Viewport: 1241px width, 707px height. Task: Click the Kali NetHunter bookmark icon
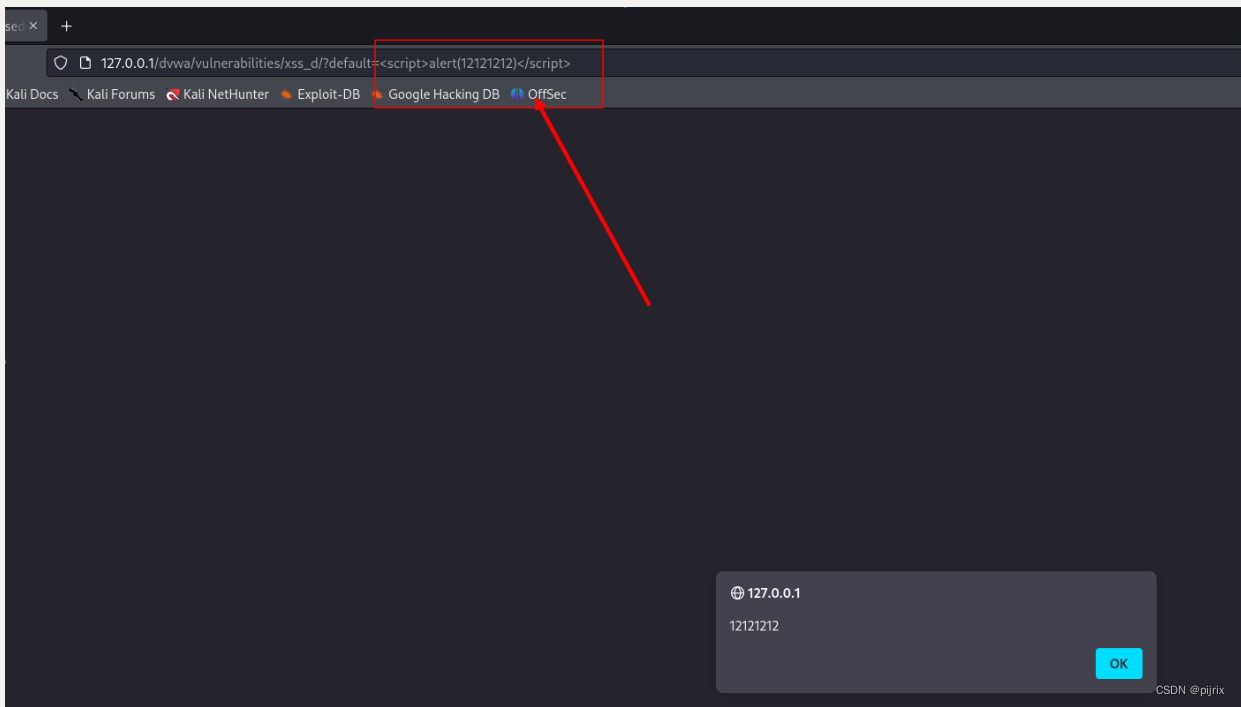(173, 94)
